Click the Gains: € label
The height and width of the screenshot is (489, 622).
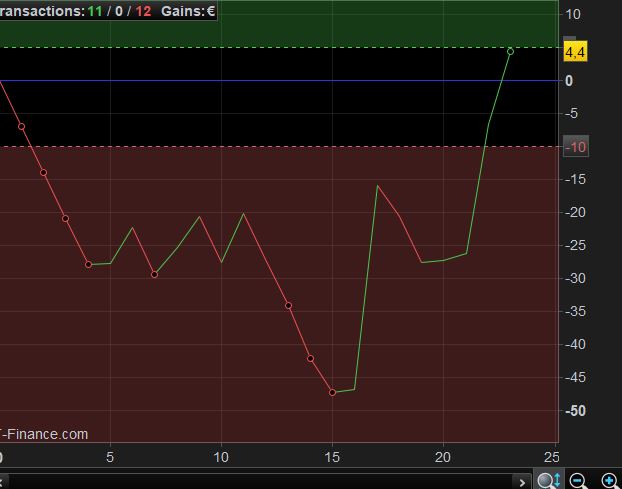tap(188, 11)
